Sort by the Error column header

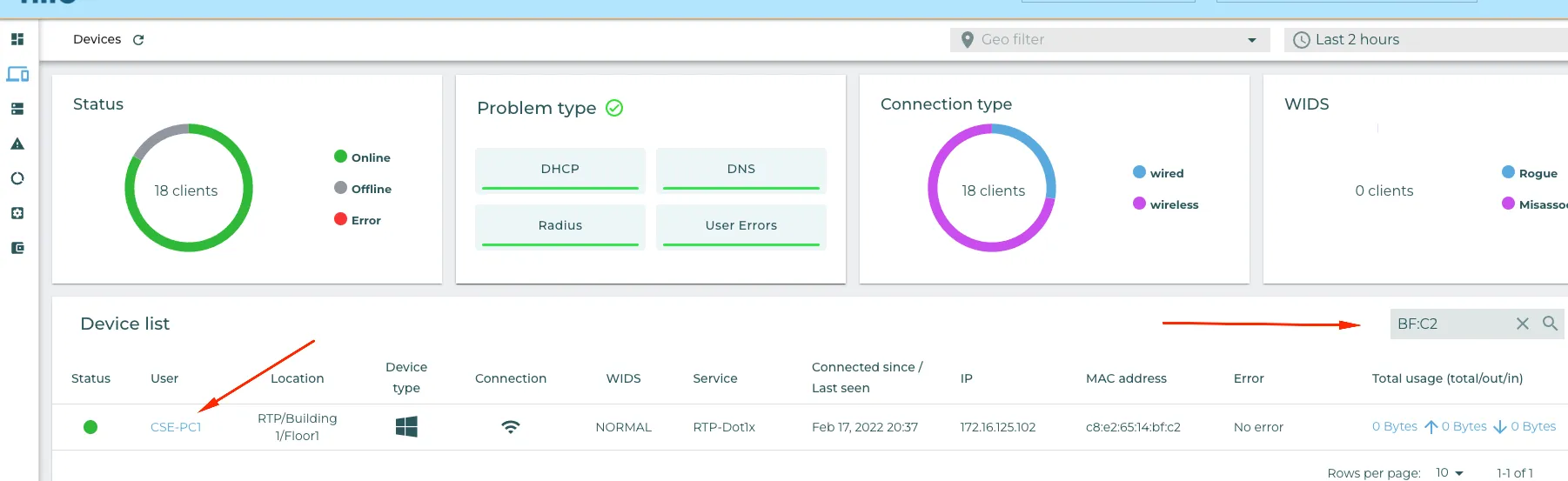[x=1249, y=378]
